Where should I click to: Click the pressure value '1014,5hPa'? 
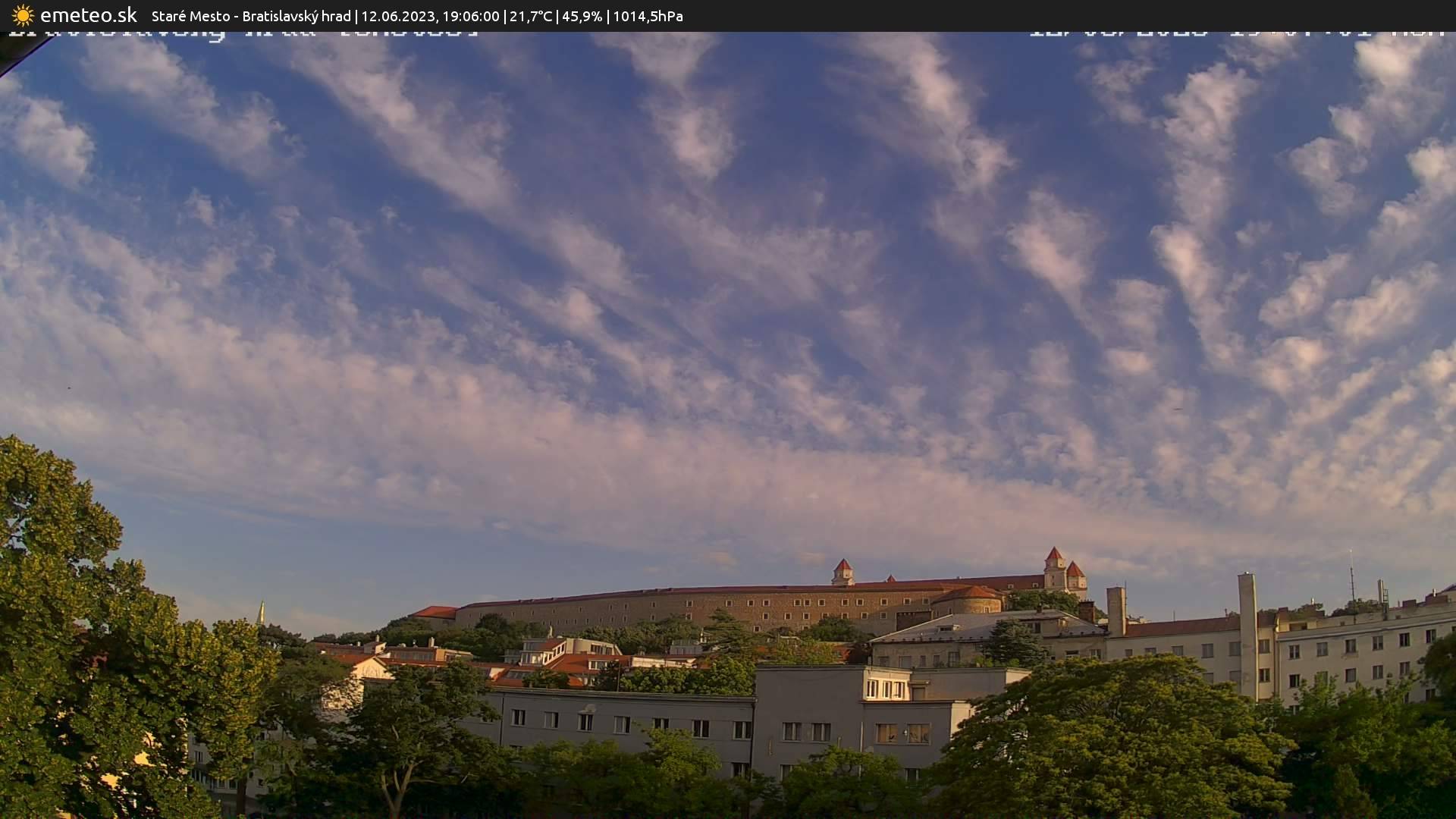pos(648,16)
